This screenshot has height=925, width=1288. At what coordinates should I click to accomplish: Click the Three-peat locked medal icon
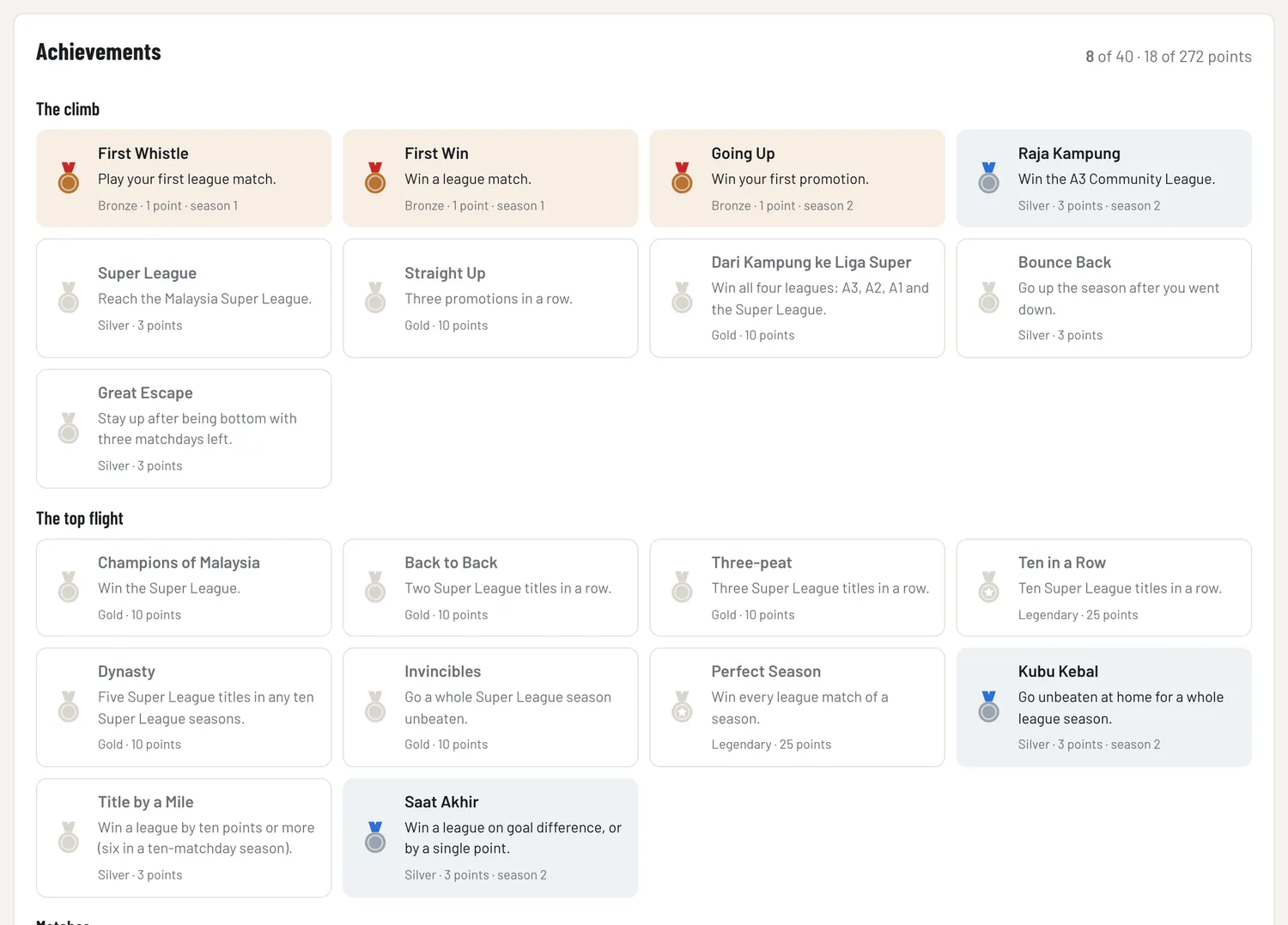click(x=682, y=587)
